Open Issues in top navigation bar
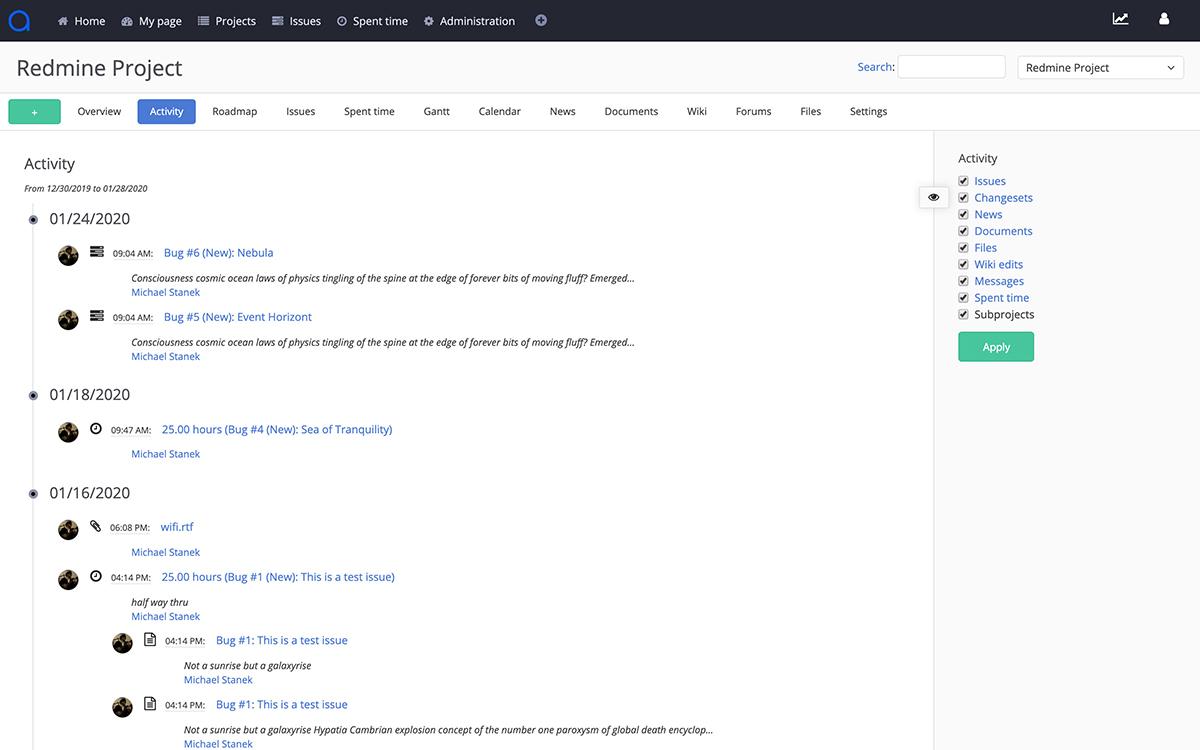 (297, 21)
